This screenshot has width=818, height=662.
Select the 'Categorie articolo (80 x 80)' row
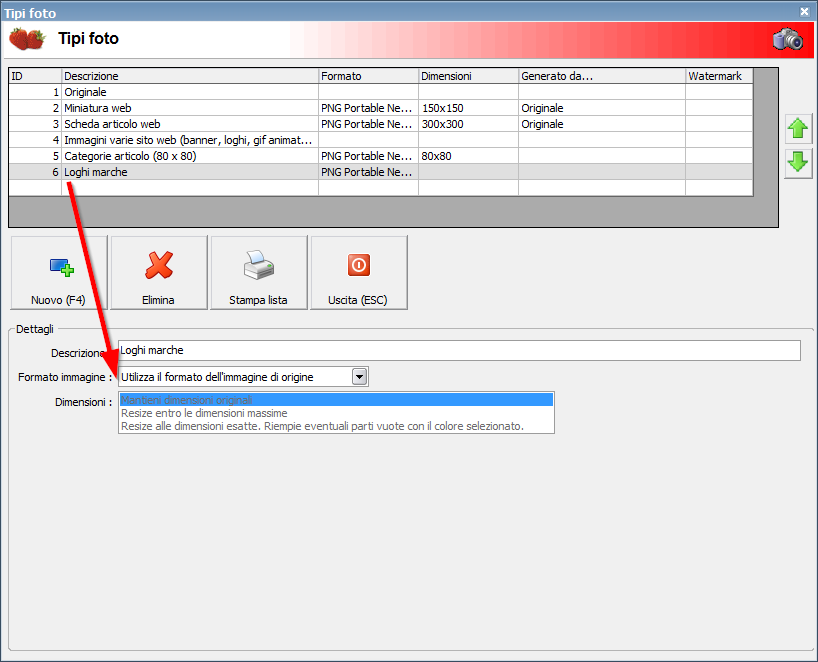pyautogui.click(x=381, y=156)
